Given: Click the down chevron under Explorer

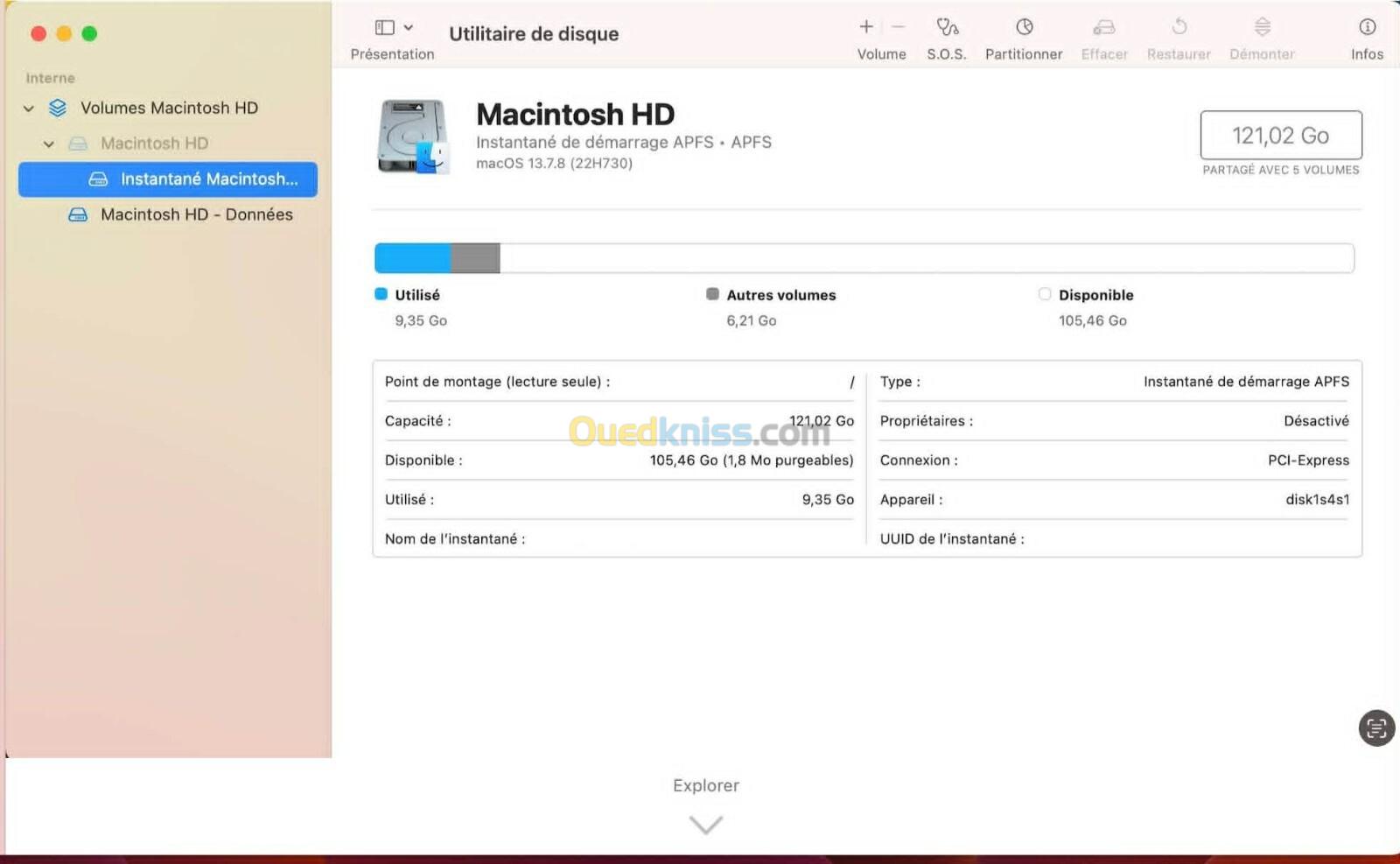Looking at the screenshot, I should tap(706, 825).
